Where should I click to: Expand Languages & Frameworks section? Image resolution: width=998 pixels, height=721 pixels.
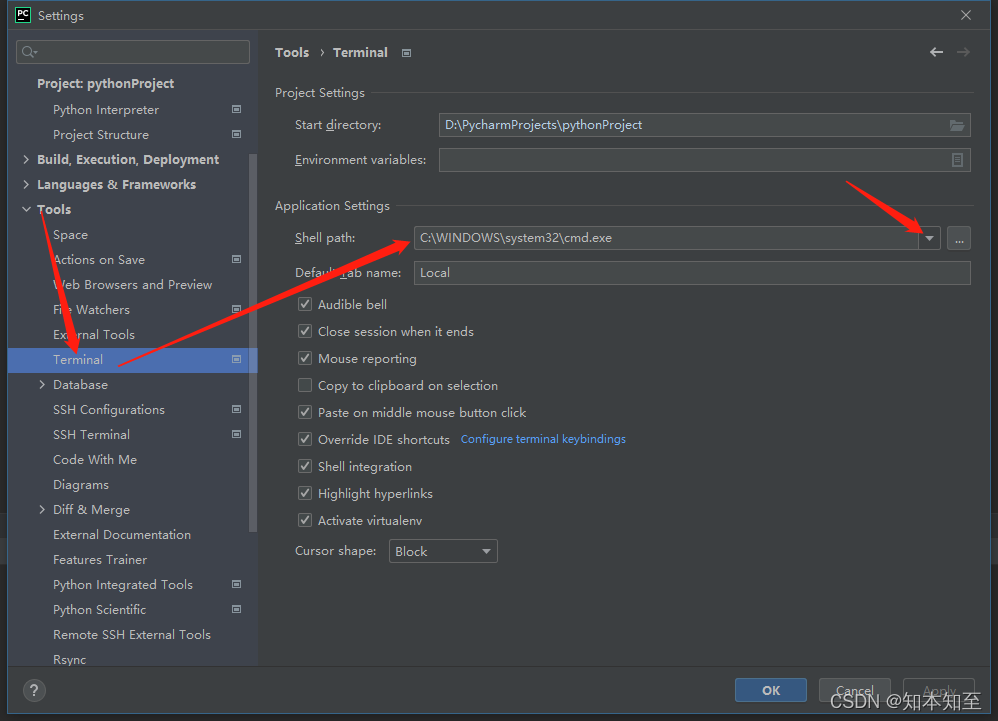[26, 185]
